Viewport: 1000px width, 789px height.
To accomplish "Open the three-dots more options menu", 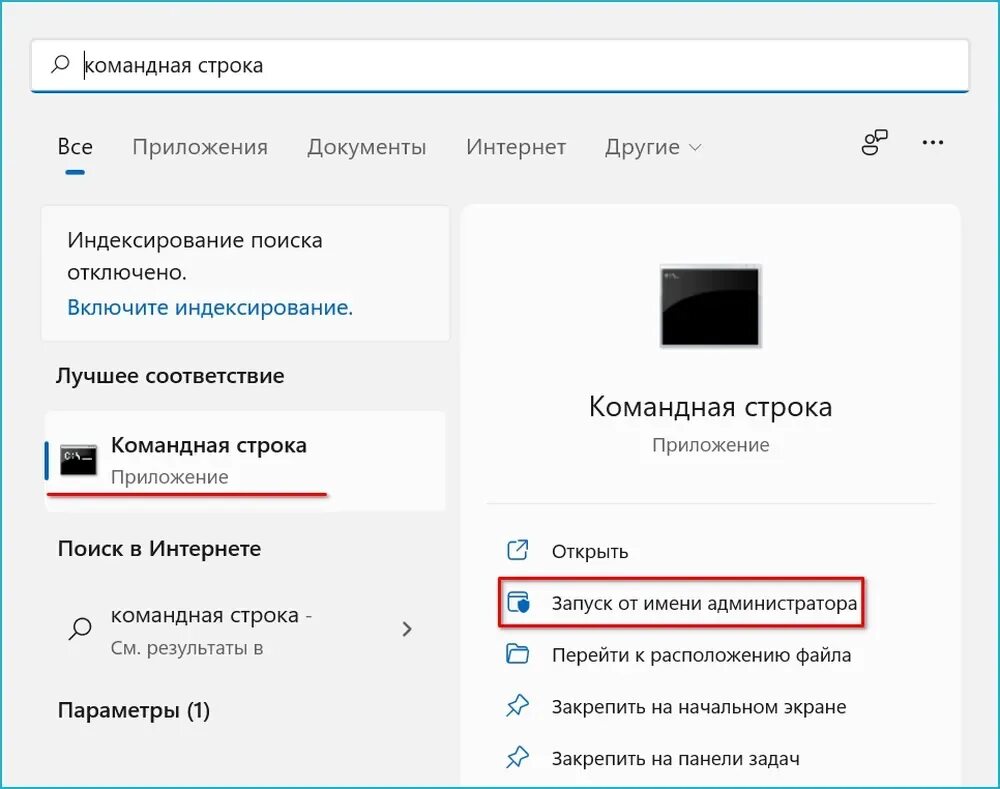I will click(932, 142).
